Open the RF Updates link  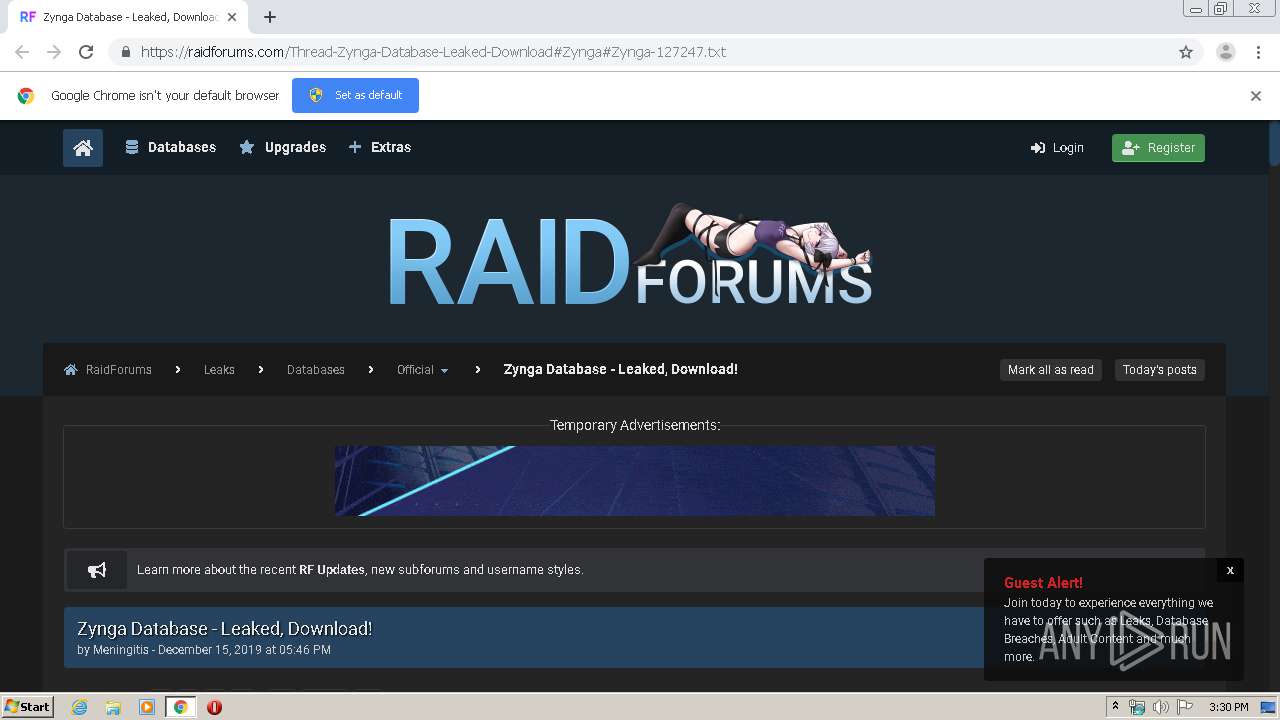(x=331, y=570)
